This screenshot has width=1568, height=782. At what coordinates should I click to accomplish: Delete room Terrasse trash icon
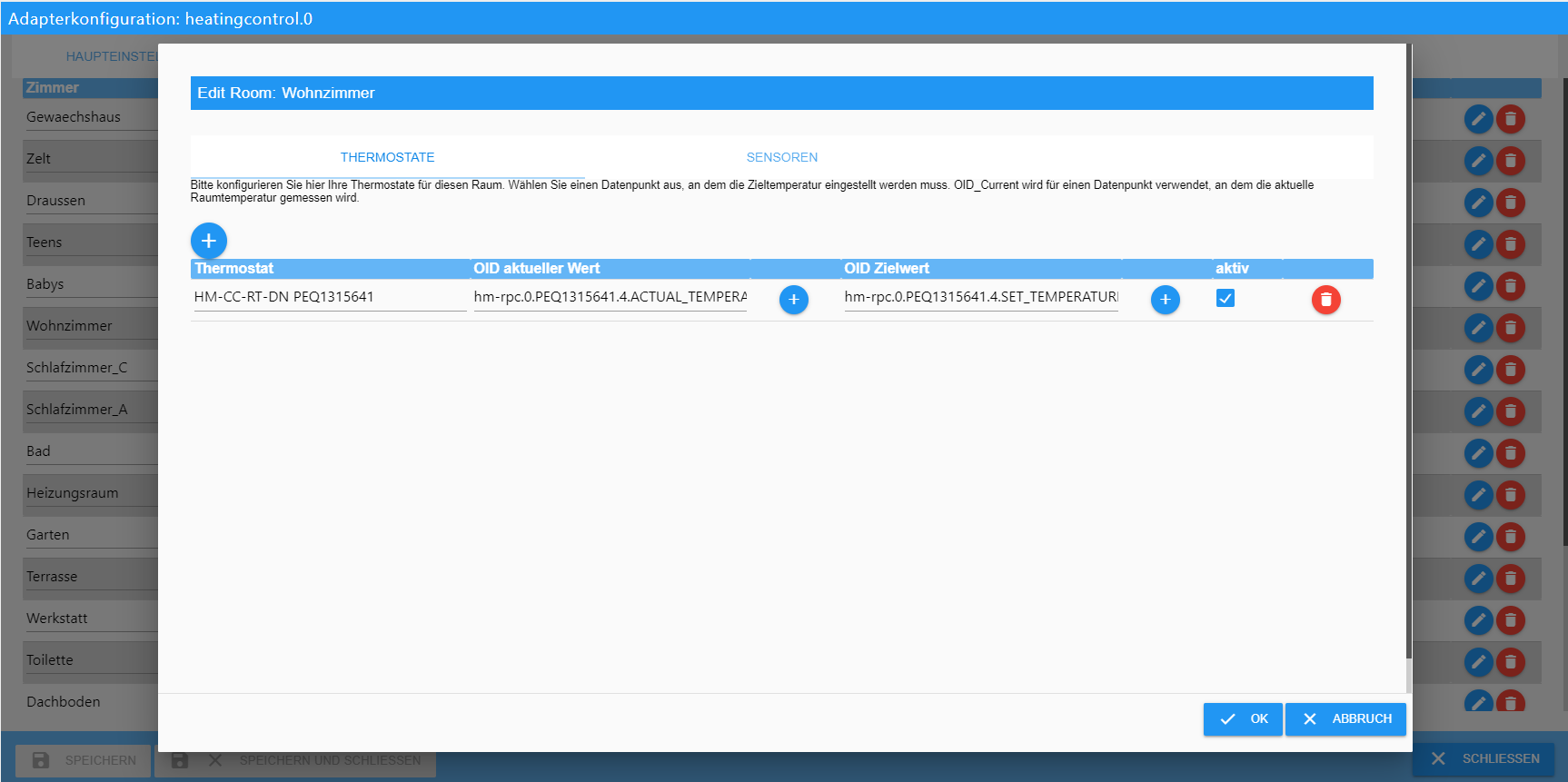pyautogui.click(x=1511, y=579)
